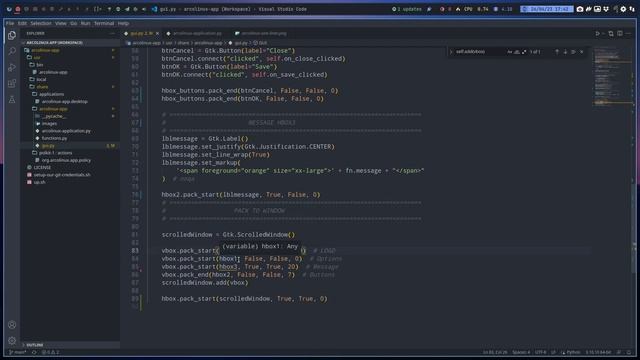Close the find widget
Image resolution: width=640 pixels, height=360 pixels.
[x=582, y=52]
